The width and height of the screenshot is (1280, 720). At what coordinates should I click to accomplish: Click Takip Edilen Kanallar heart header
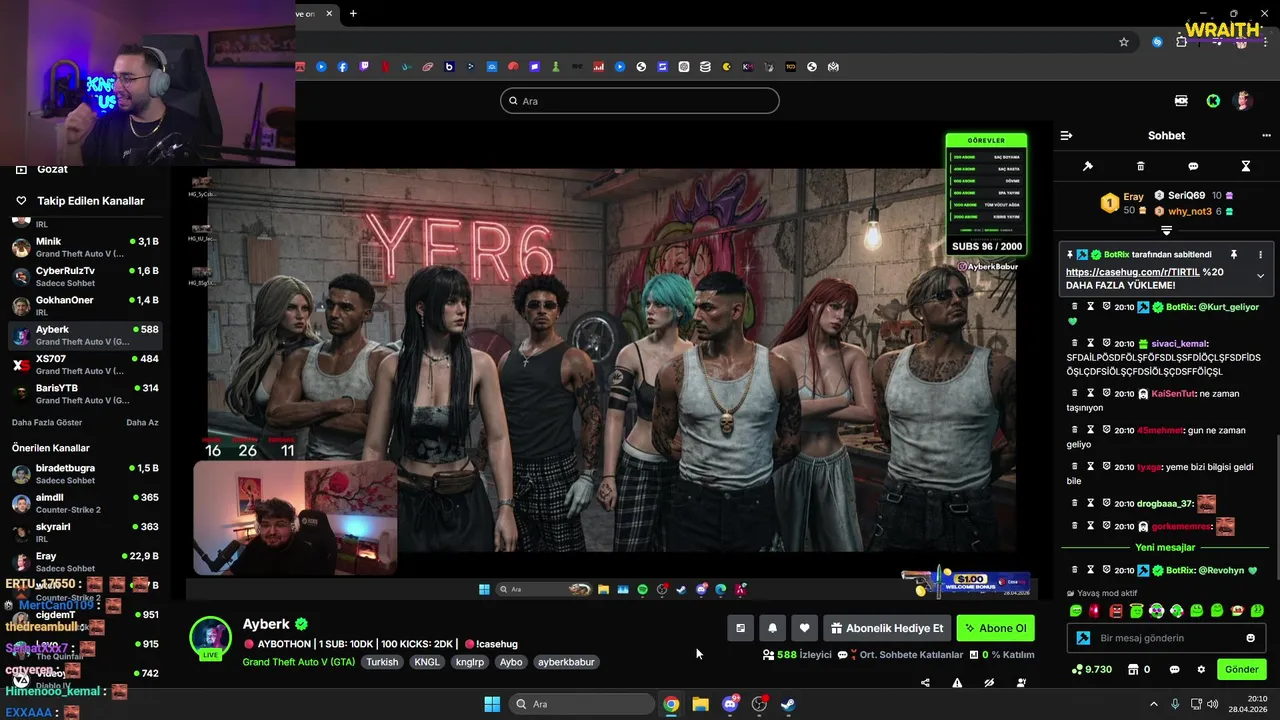tap(80, 200)
